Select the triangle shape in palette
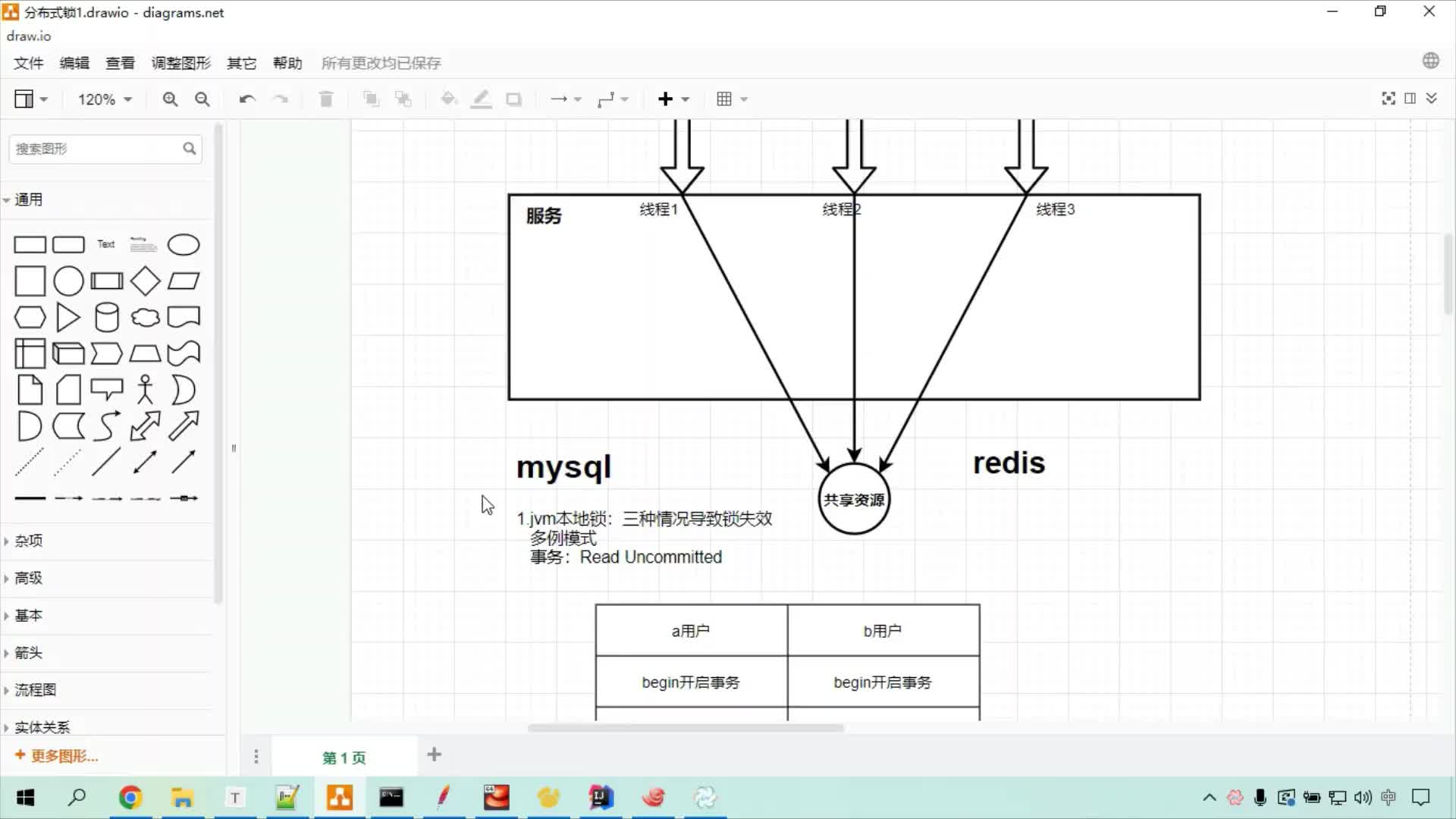Image resolution: width=1456 pixels, height=819 pixels. (68, 317)
